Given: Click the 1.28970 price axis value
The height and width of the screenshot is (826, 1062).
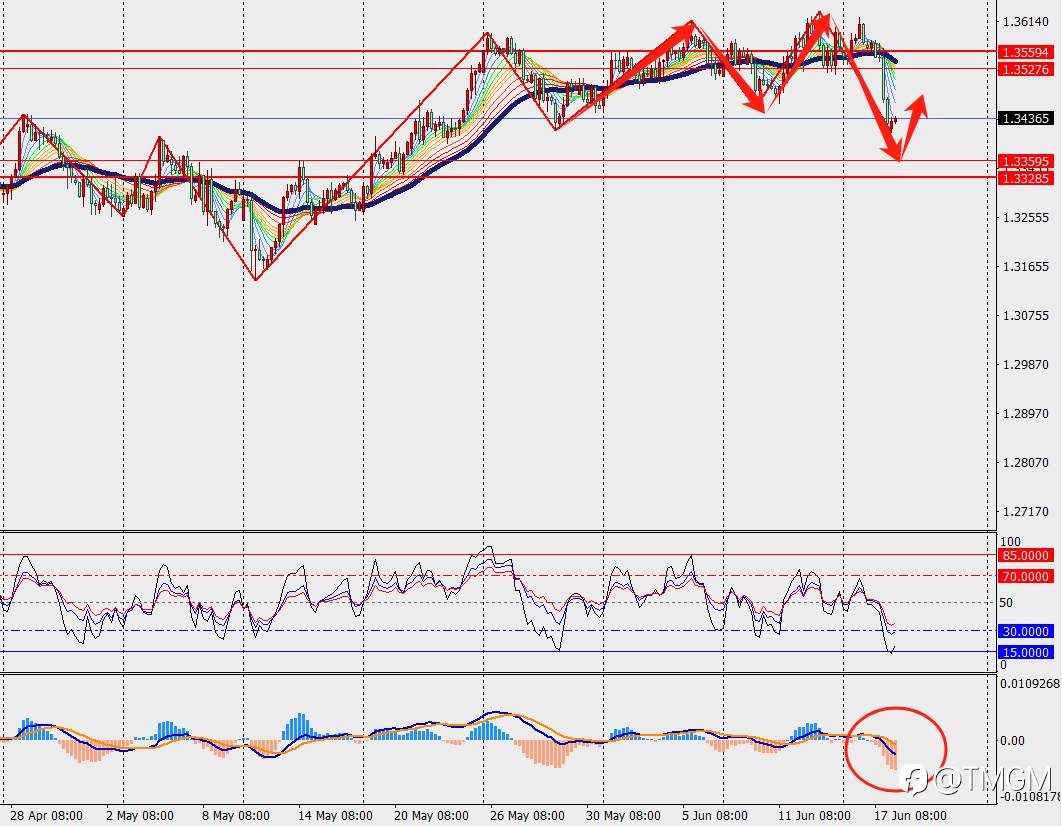Looking at the screenshot, I should click(1025, 413).
